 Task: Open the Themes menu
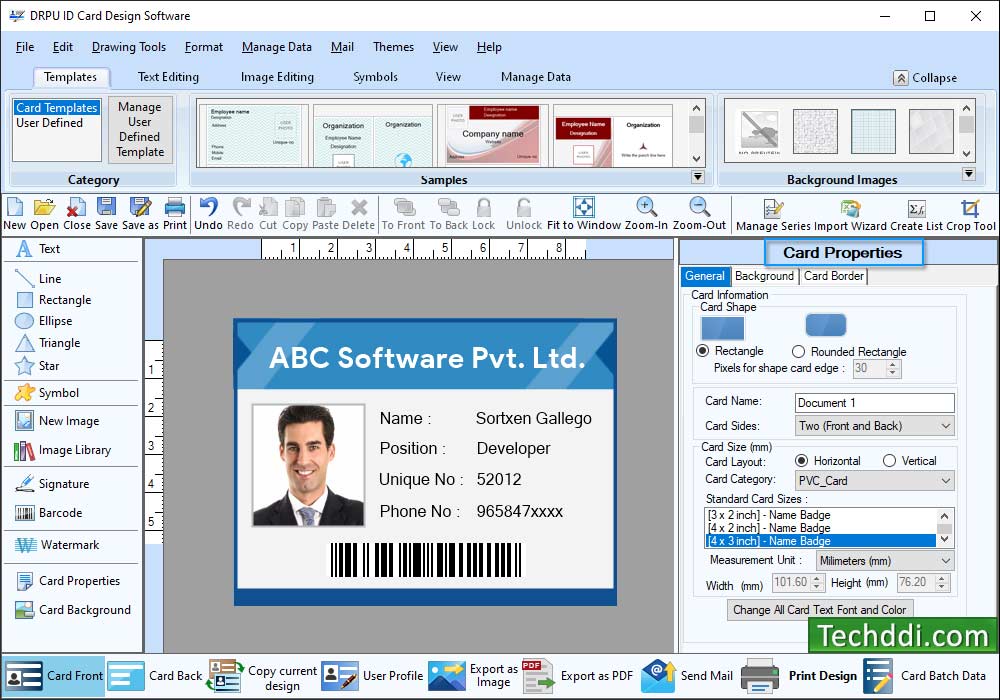point(393,47)
